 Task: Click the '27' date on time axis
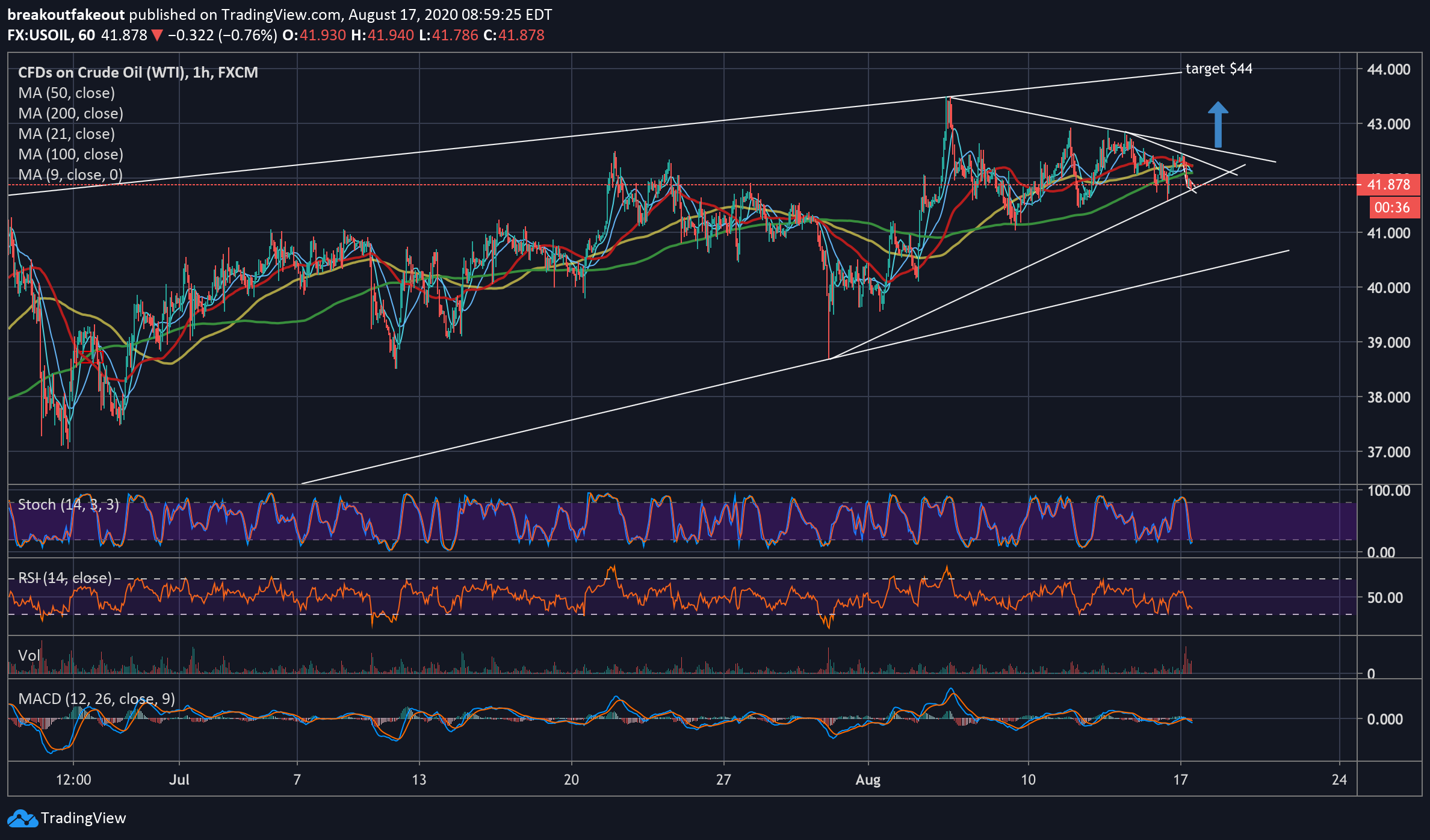723,780
